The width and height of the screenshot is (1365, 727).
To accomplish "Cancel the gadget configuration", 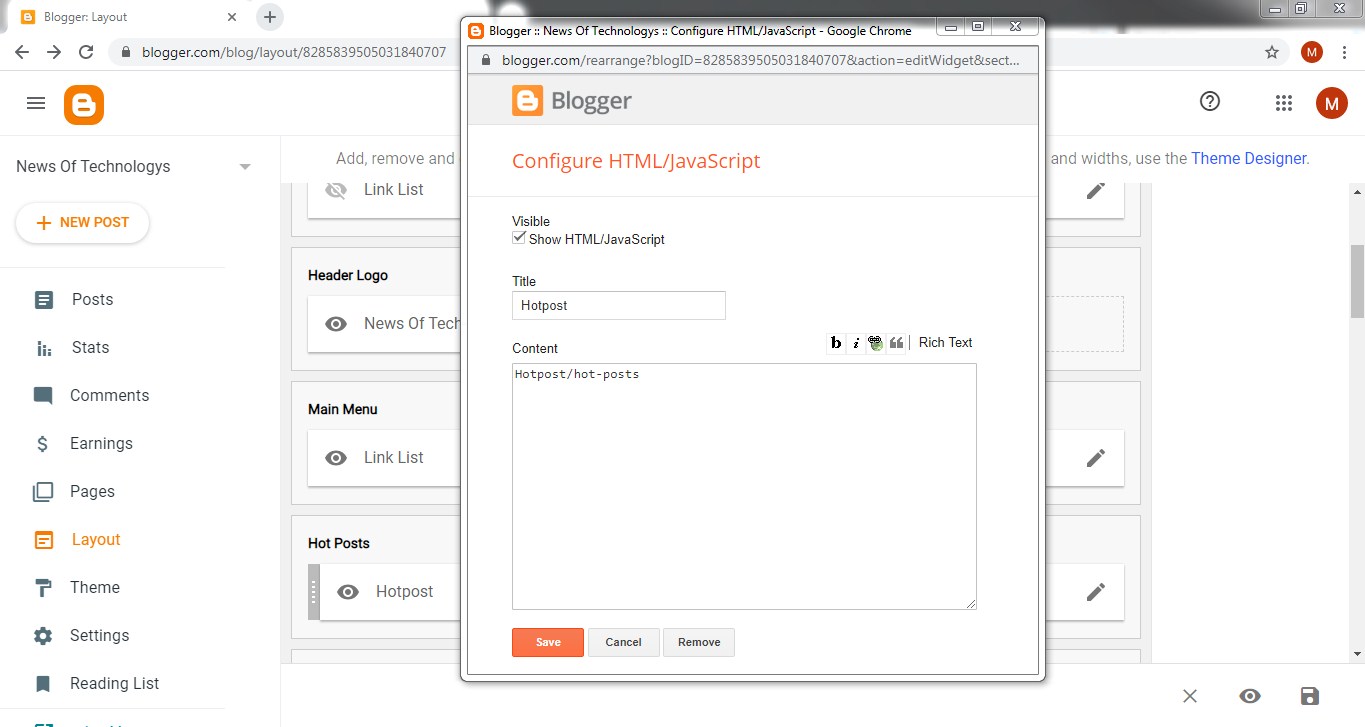I will click(623, 642).
